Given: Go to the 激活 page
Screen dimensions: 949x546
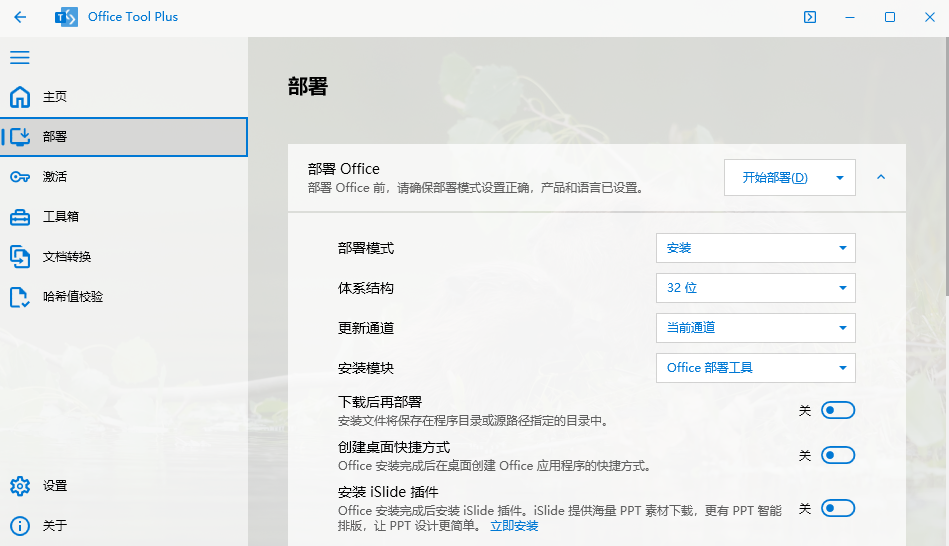Looking at the screenshot, I should tap(124, 177).
